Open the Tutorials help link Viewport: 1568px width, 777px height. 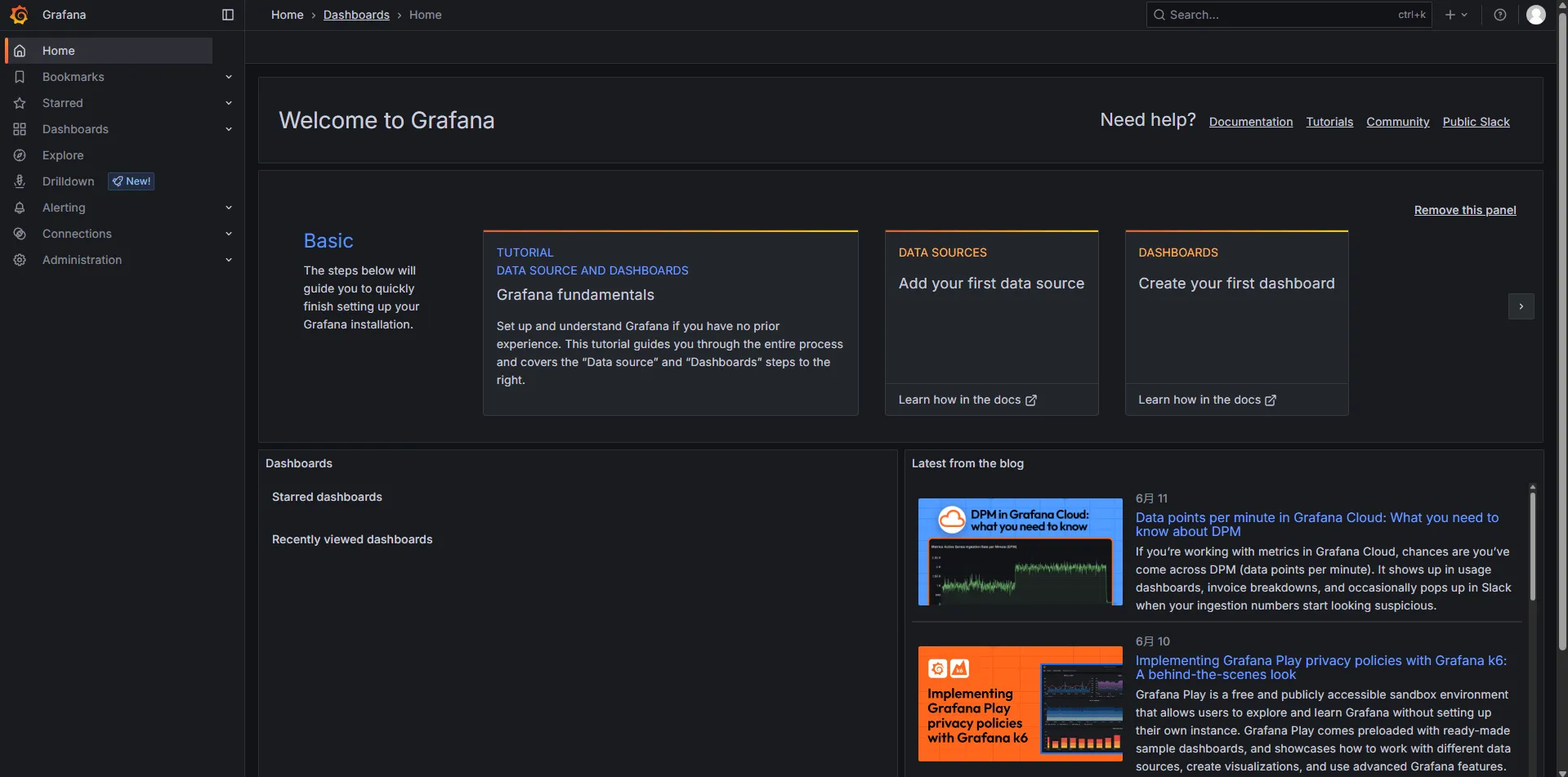pos(1329,122)
